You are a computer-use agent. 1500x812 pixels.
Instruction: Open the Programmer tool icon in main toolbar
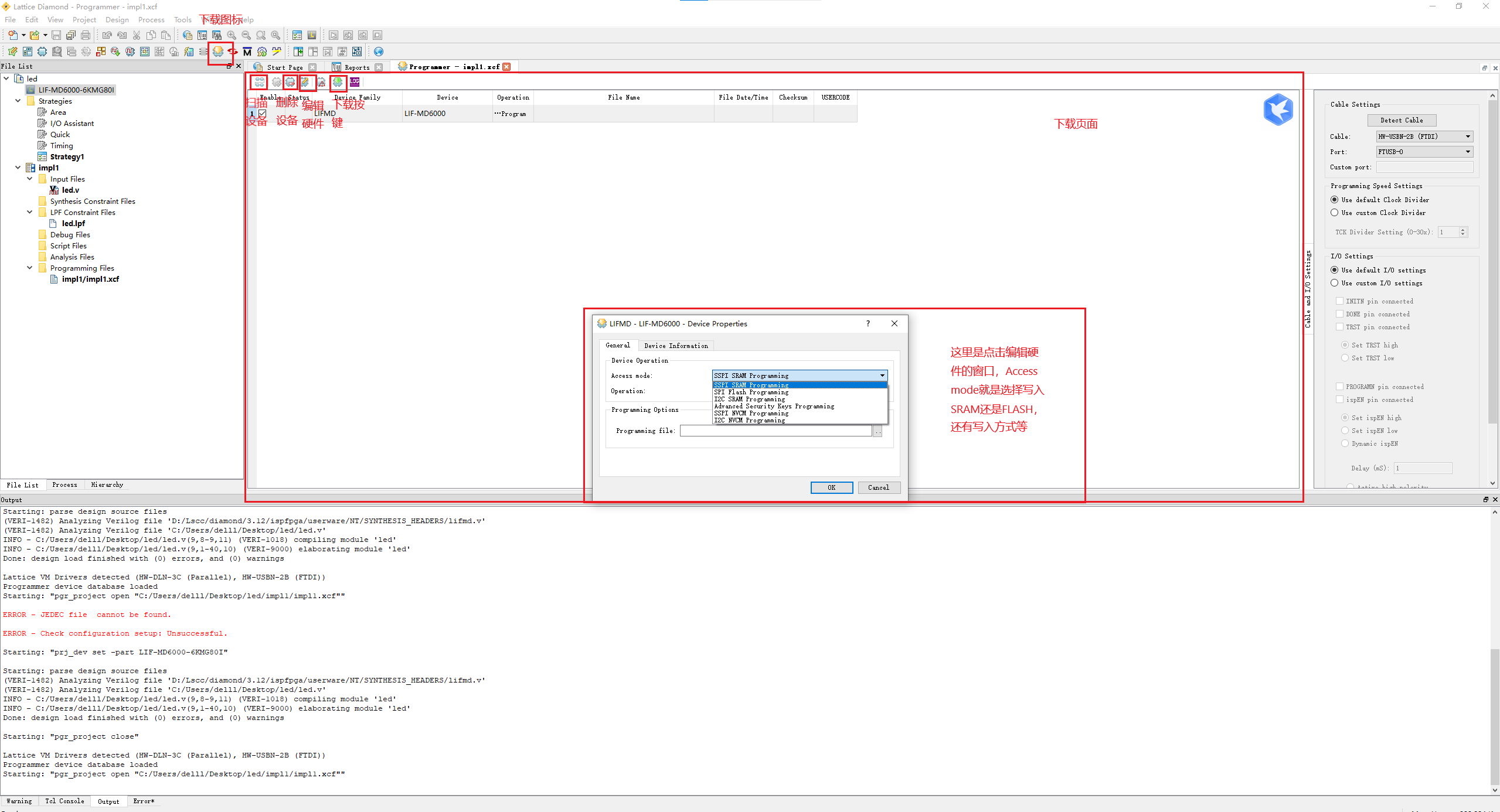click(218, 52)
